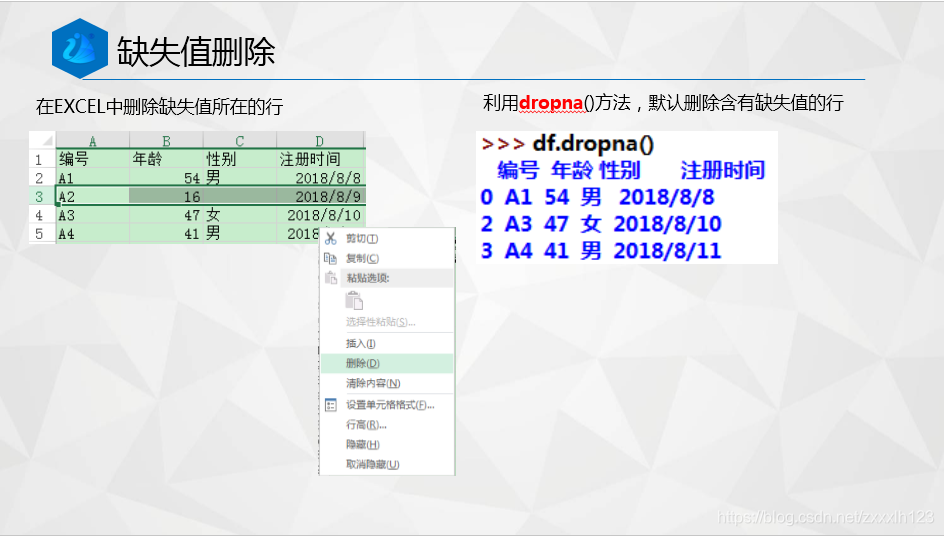Click cell containing 注册时间 in spreadsheet
This screenshot has width=944, height=536.
point(320,159)
